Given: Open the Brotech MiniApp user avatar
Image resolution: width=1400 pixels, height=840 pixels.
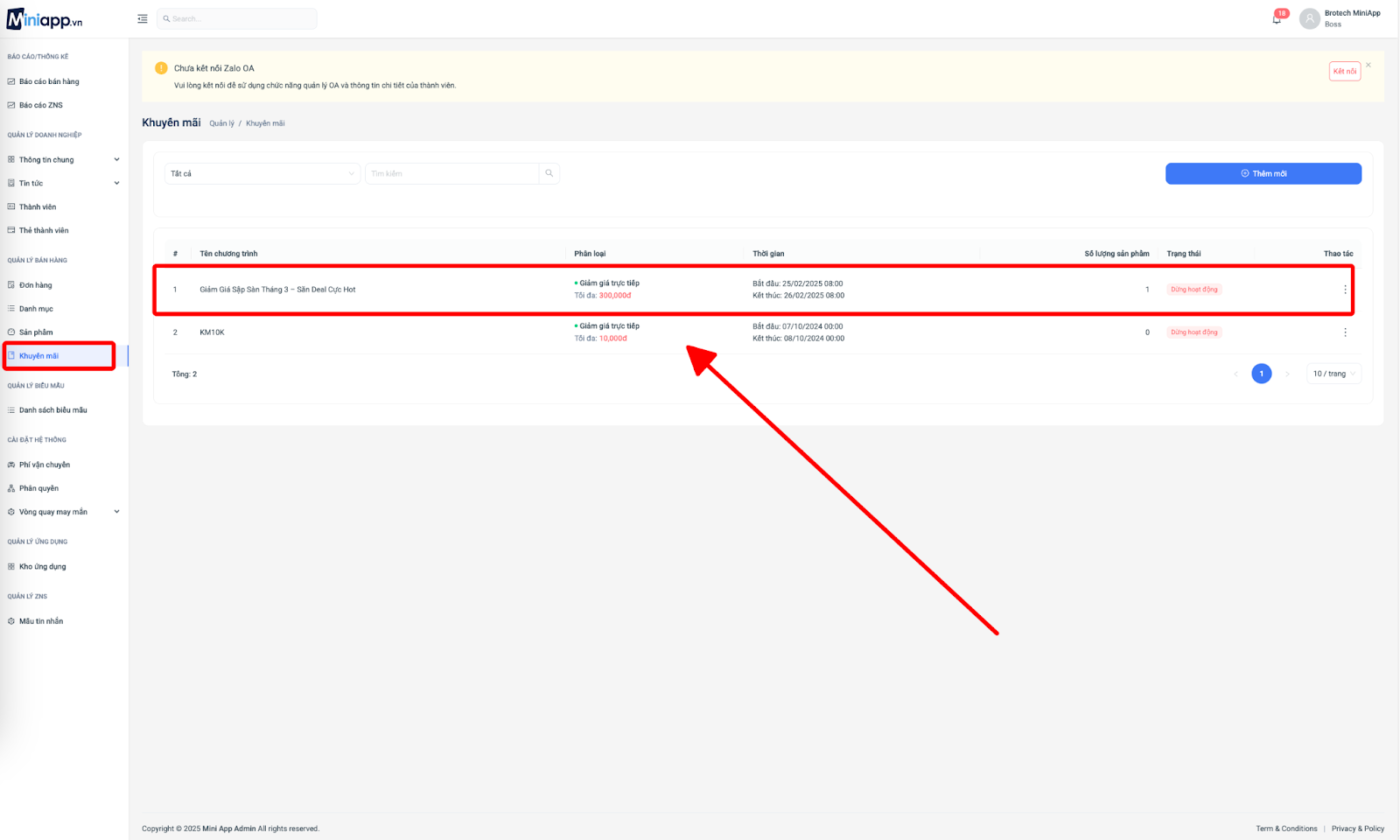Looking at the screenshot, I should tap(1310, 18).
